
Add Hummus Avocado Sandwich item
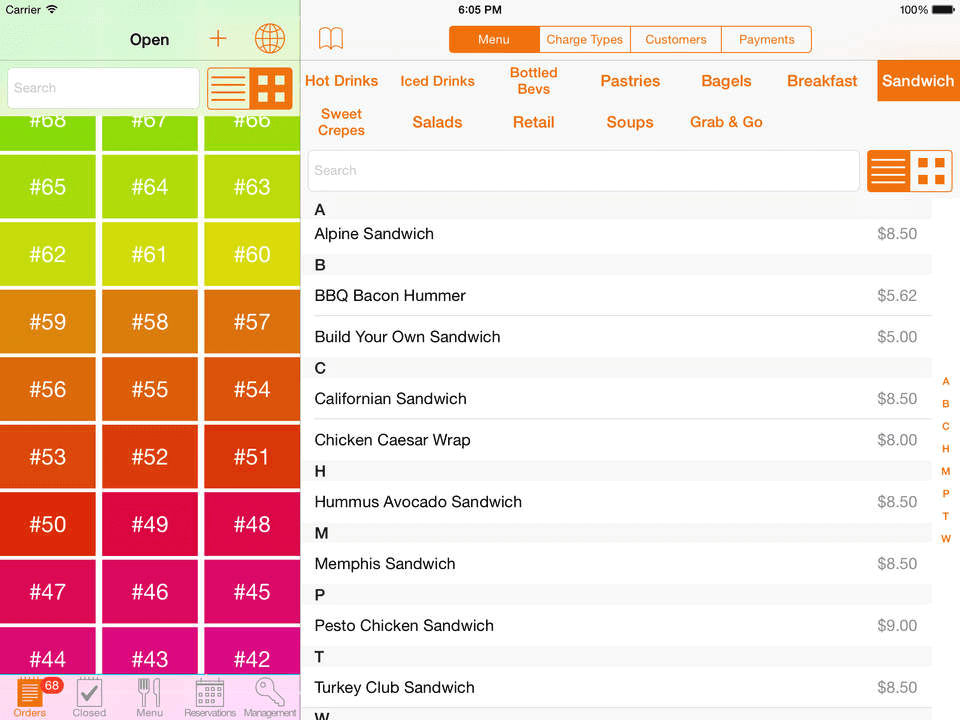point(617,502)
